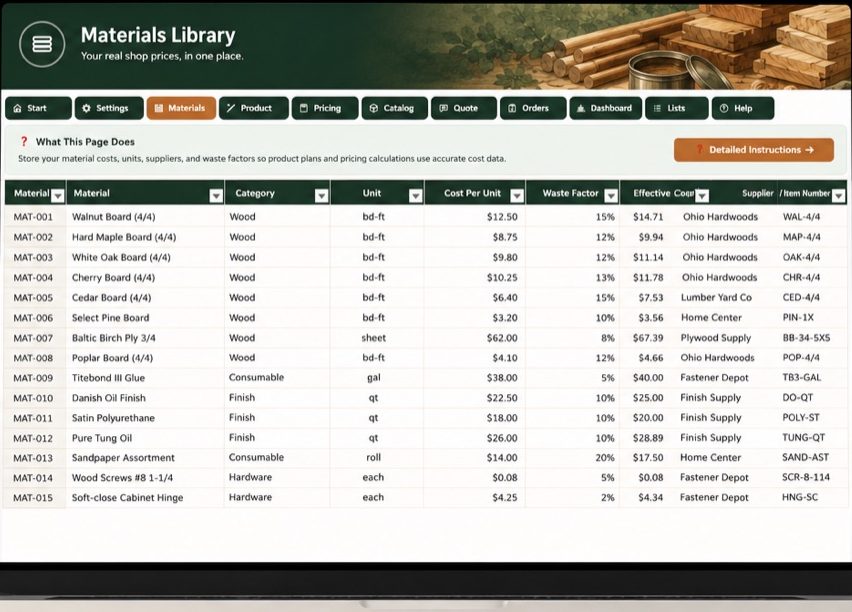
Task: Open the Unit column filter dropdown
Action: click(416, 196)
